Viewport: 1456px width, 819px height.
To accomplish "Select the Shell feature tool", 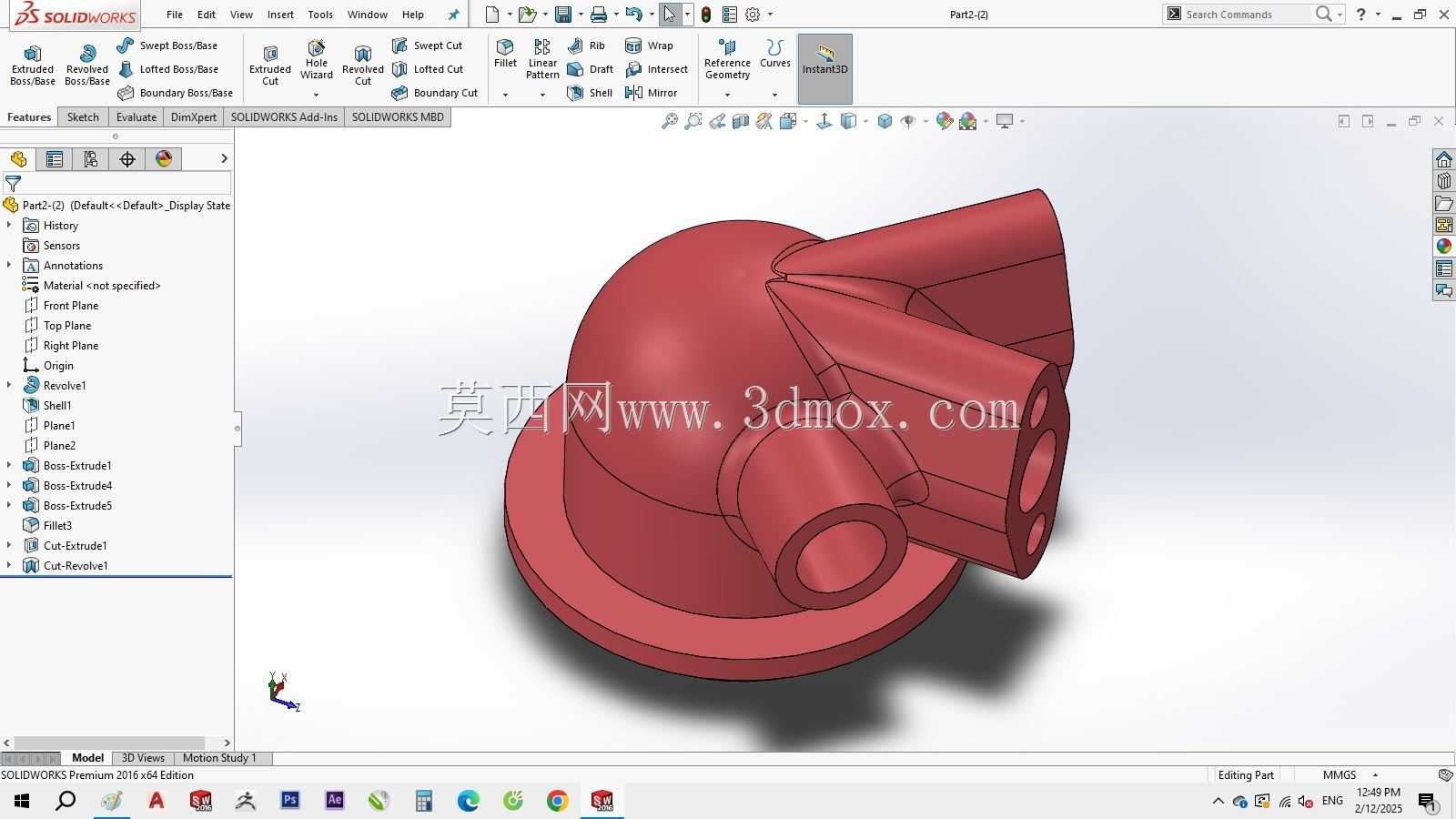I will 590,93.
